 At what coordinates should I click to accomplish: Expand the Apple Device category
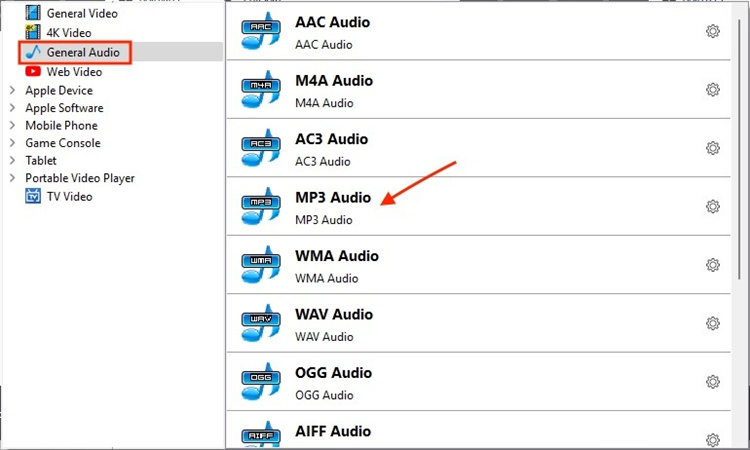pos(12,90)
